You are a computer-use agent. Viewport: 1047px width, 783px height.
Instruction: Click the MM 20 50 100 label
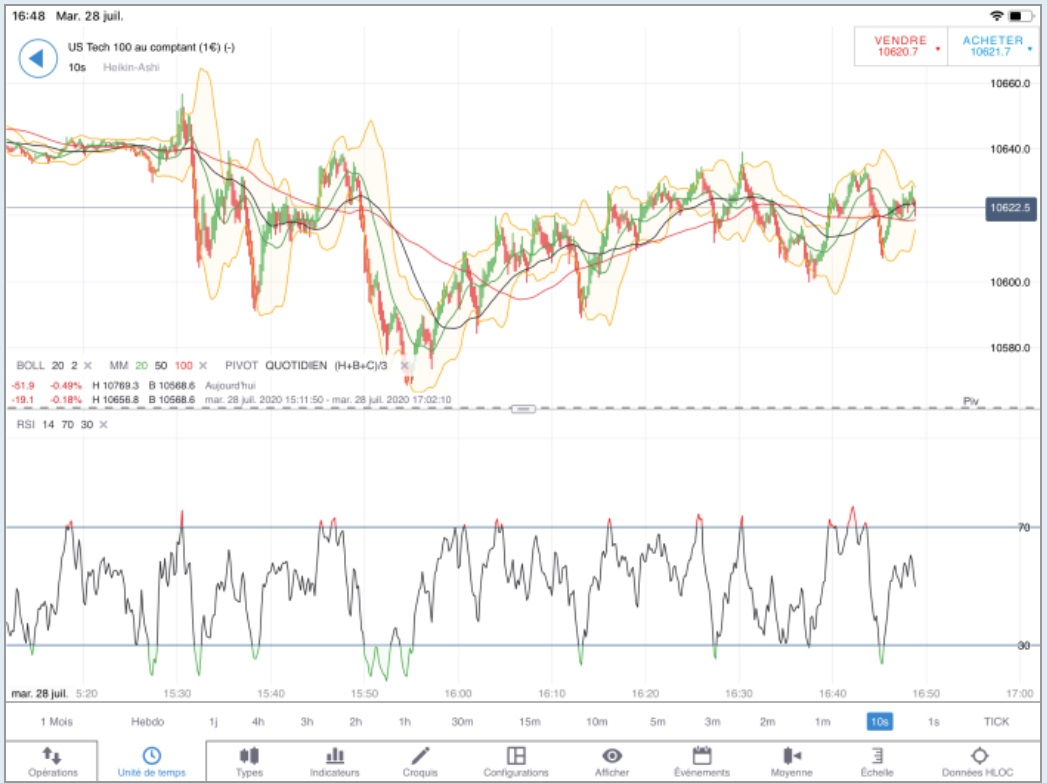tap(151, 366)
